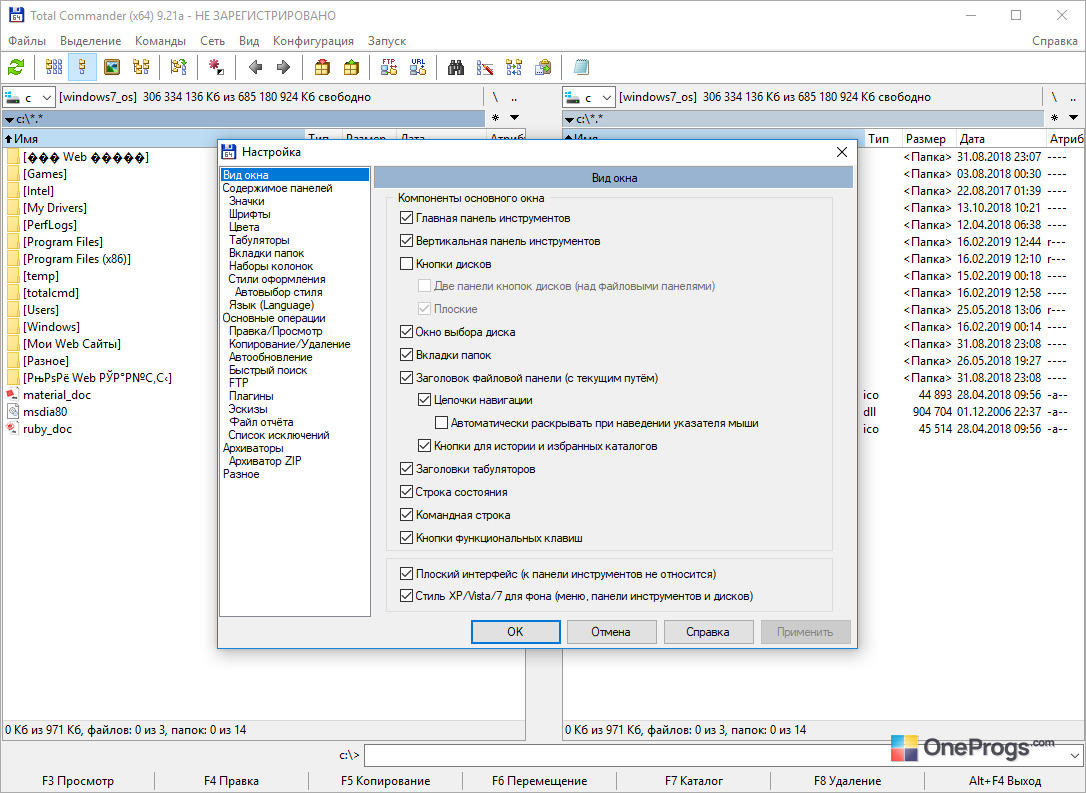Click the invert selection toolbar icon

pos(179,67)
